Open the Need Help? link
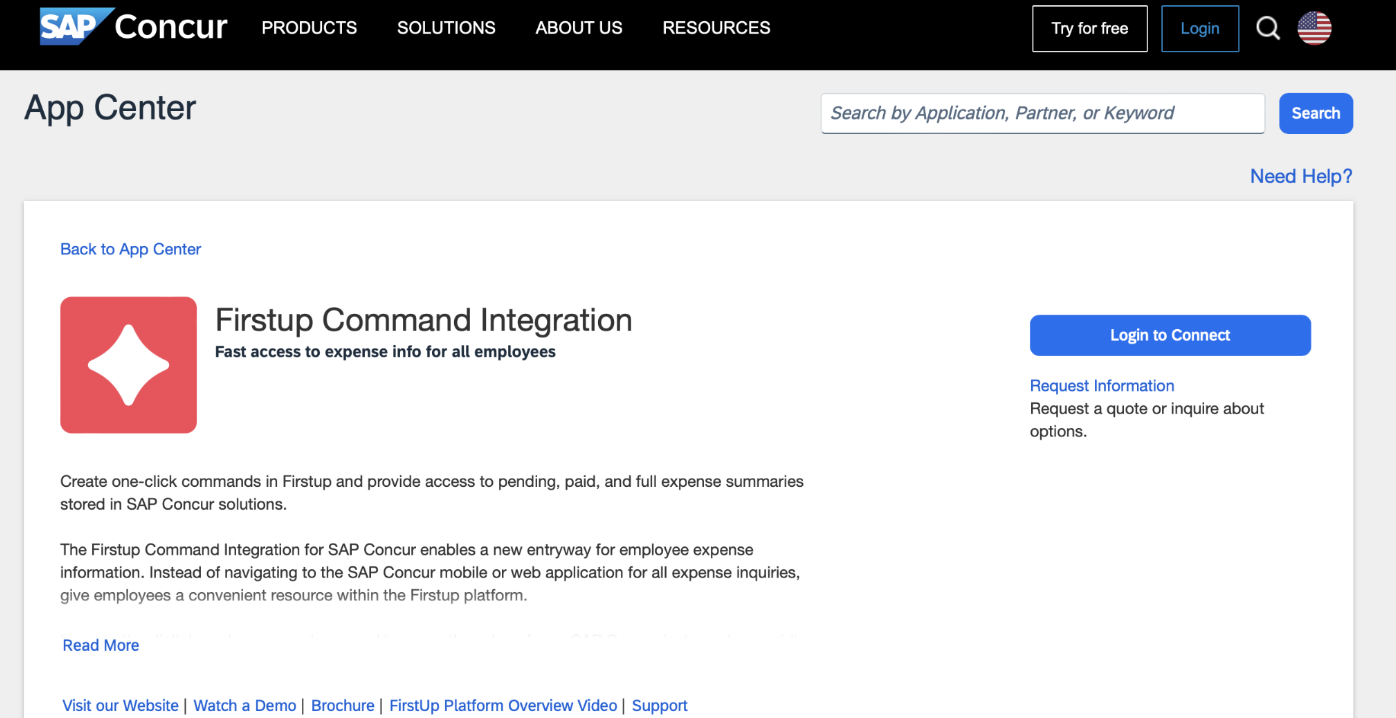Viewport: 1396px width, 718px height. coord(1301,176)
